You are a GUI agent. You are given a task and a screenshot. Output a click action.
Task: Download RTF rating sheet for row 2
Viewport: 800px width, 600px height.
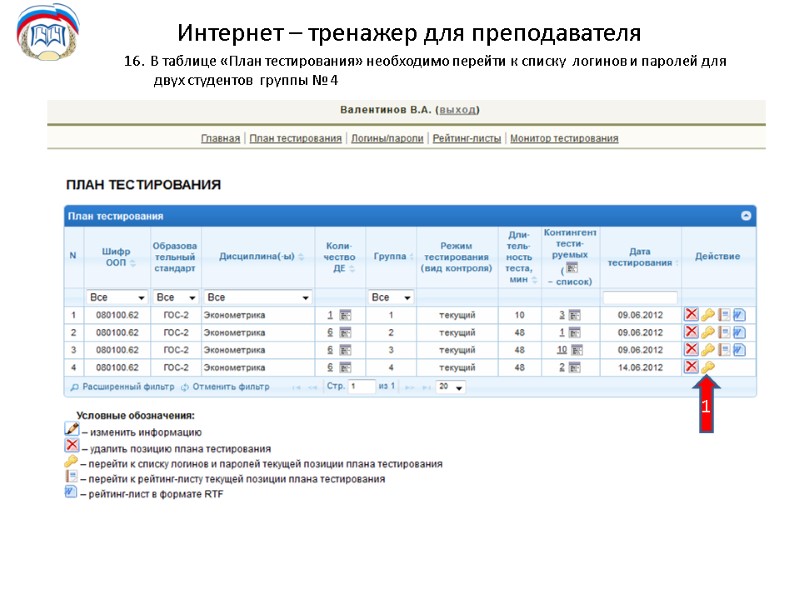tap(739, 333)
